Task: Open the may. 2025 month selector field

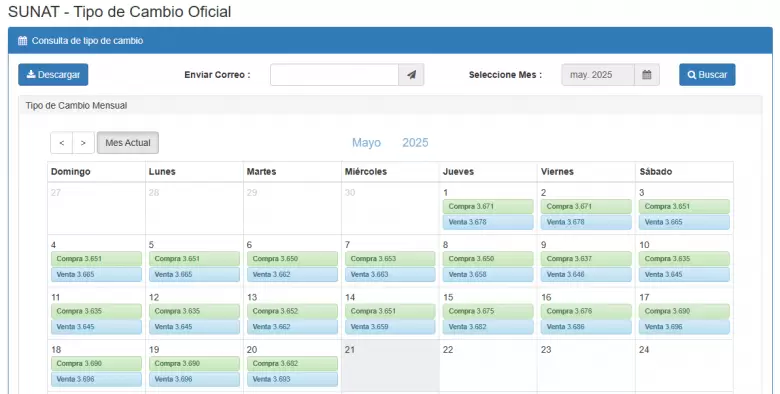Action: 598,75
